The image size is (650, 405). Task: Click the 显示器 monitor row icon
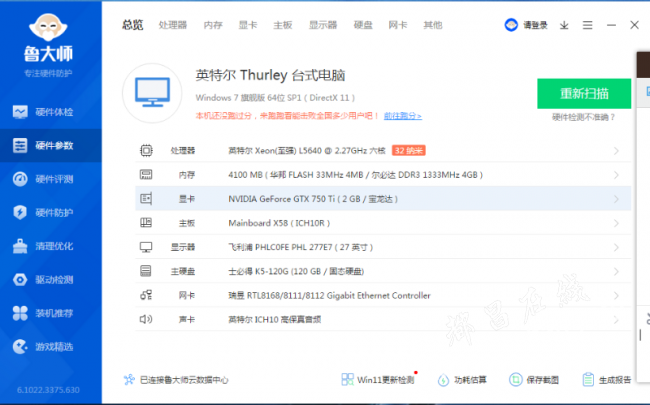point(146,247)
